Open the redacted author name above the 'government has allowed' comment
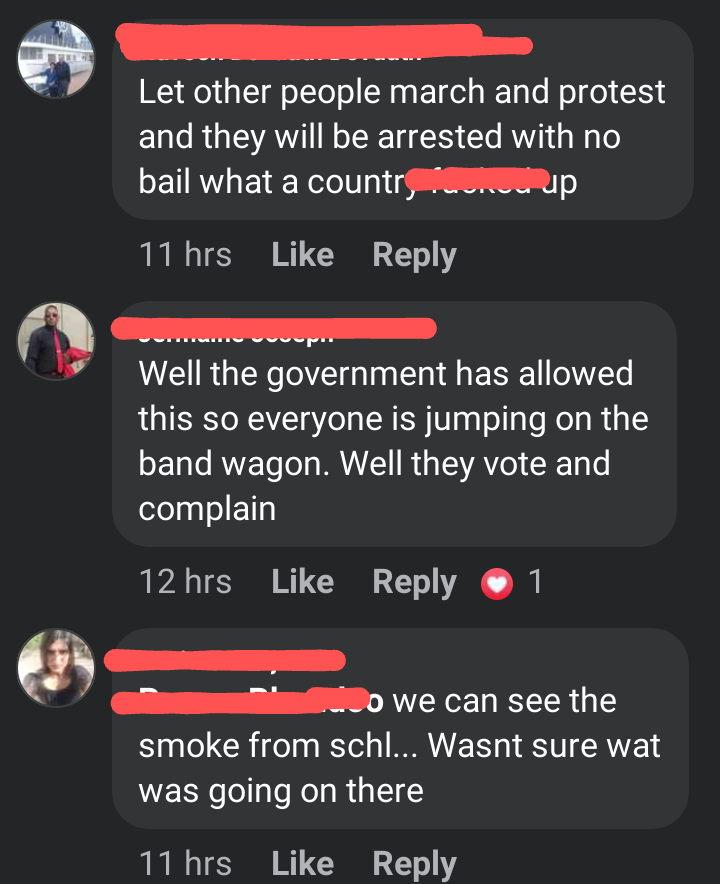The image size is (720, 884). (x=274, y=329)
